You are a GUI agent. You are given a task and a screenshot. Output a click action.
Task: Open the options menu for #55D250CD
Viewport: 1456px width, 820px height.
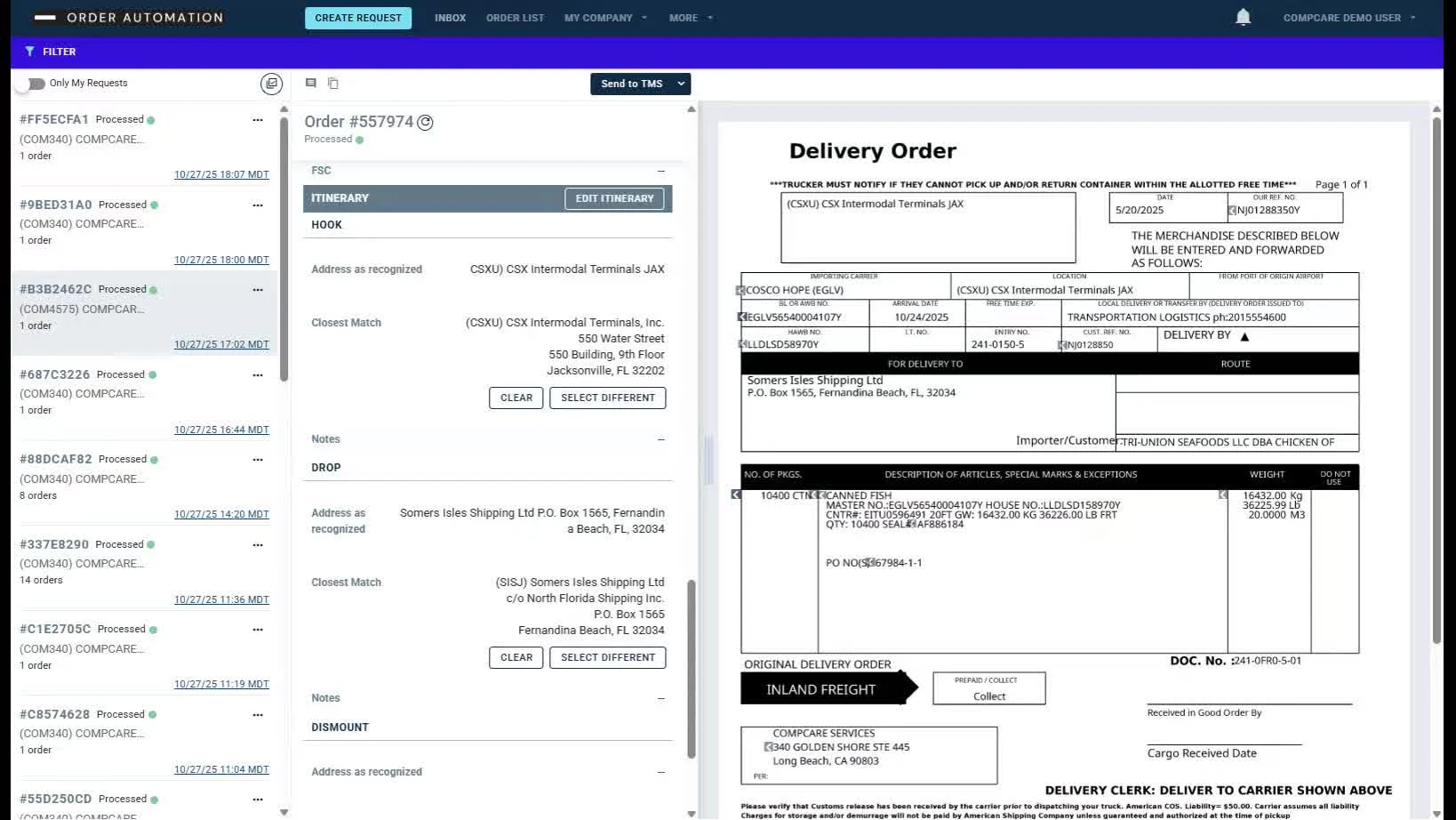(x=258, y=799)
